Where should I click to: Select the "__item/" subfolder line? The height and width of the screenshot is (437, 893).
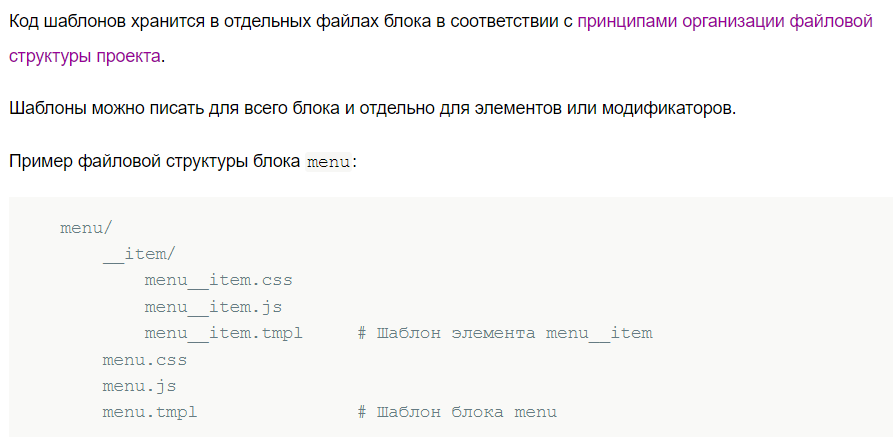point(140,254)
